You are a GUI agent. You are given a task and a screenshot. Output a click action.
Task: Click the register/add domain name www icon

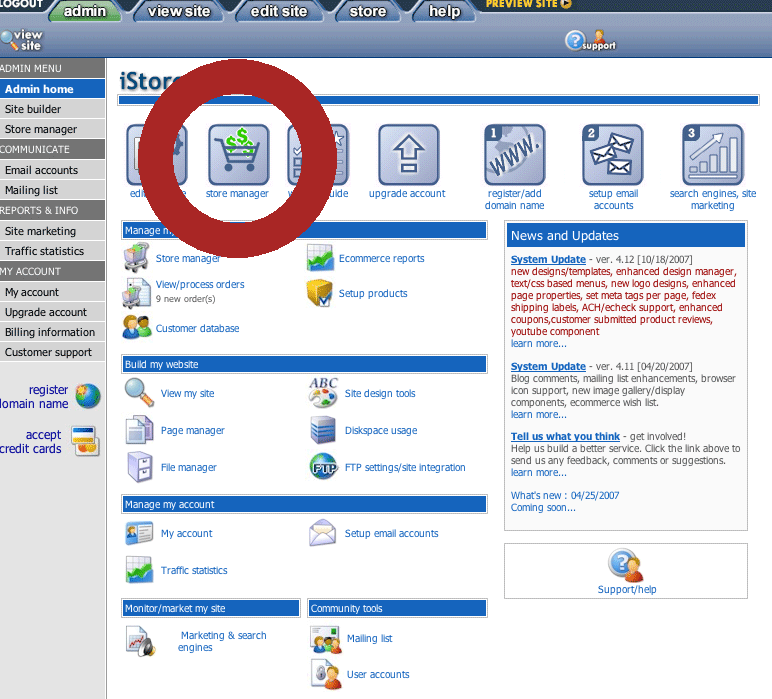tap(515, 155)
